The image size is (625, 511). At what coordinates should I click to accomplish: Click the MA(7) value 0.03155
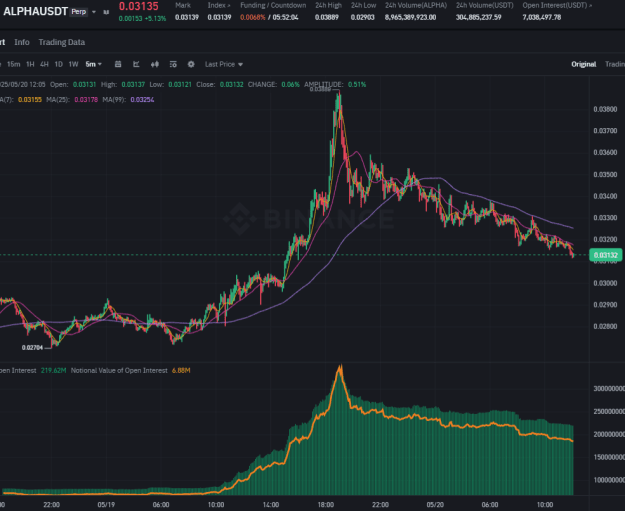pyautogui.click(x=30, y=100)
